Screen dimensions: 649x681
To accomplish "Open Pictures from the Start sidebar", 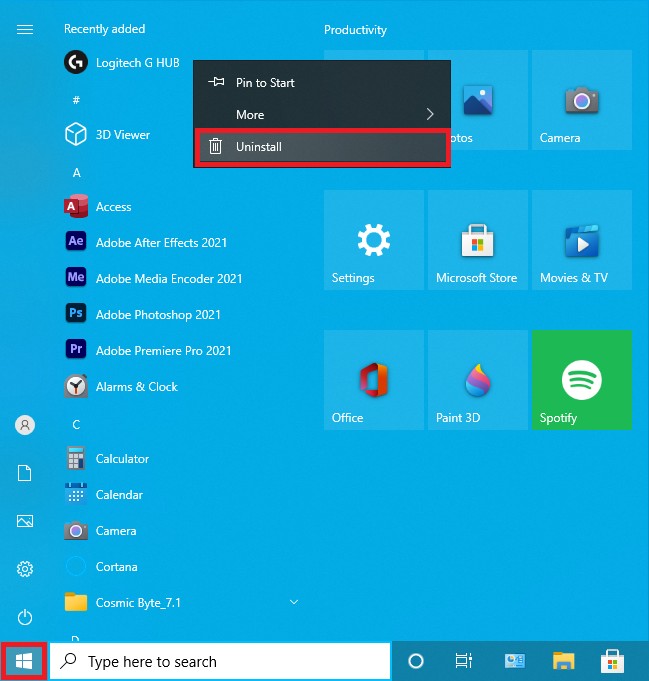I will pyautogui.click(x=25, y=521).
